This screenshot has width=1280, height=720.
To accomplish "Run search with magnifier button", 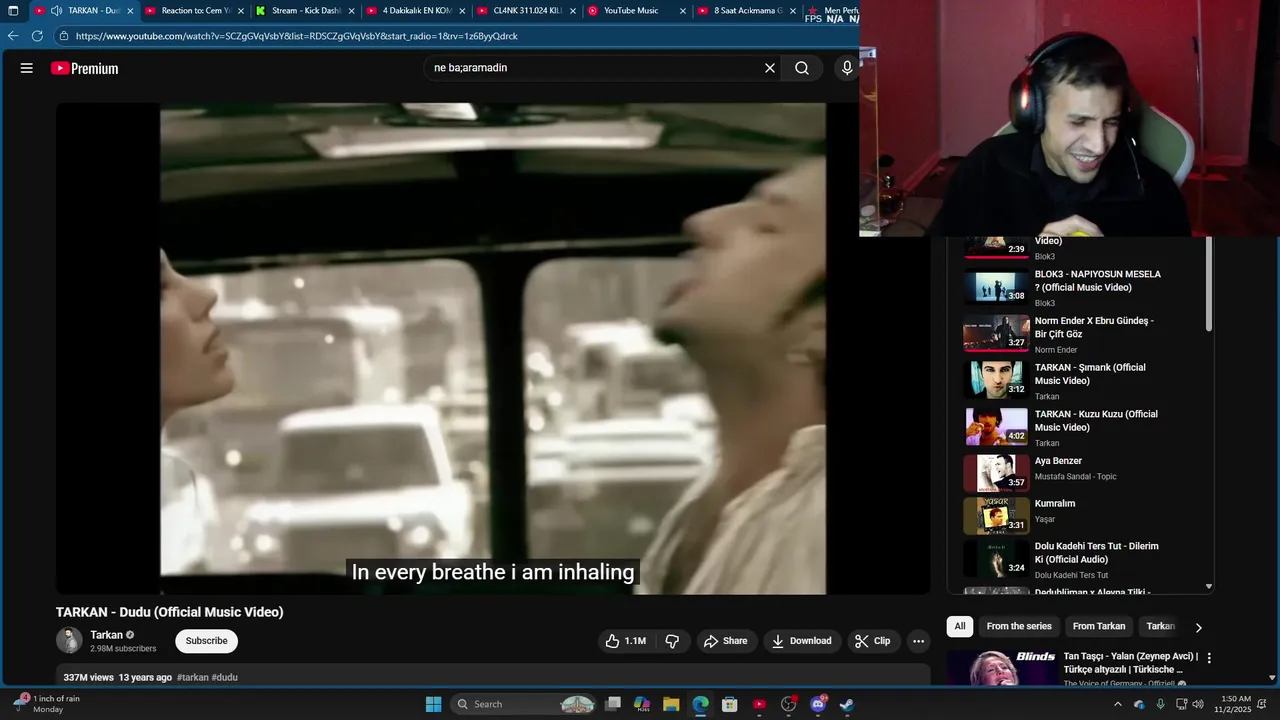I will point(802,68).
